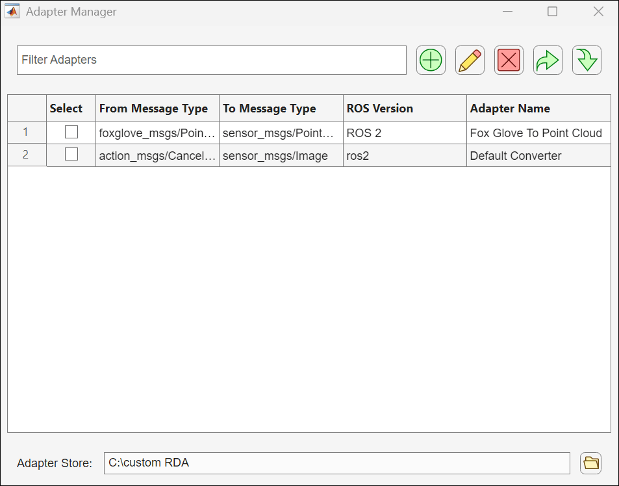Click the Fox Glove To Point Cloud cell
Screen dimensions: 619x486
click(538, 133)
